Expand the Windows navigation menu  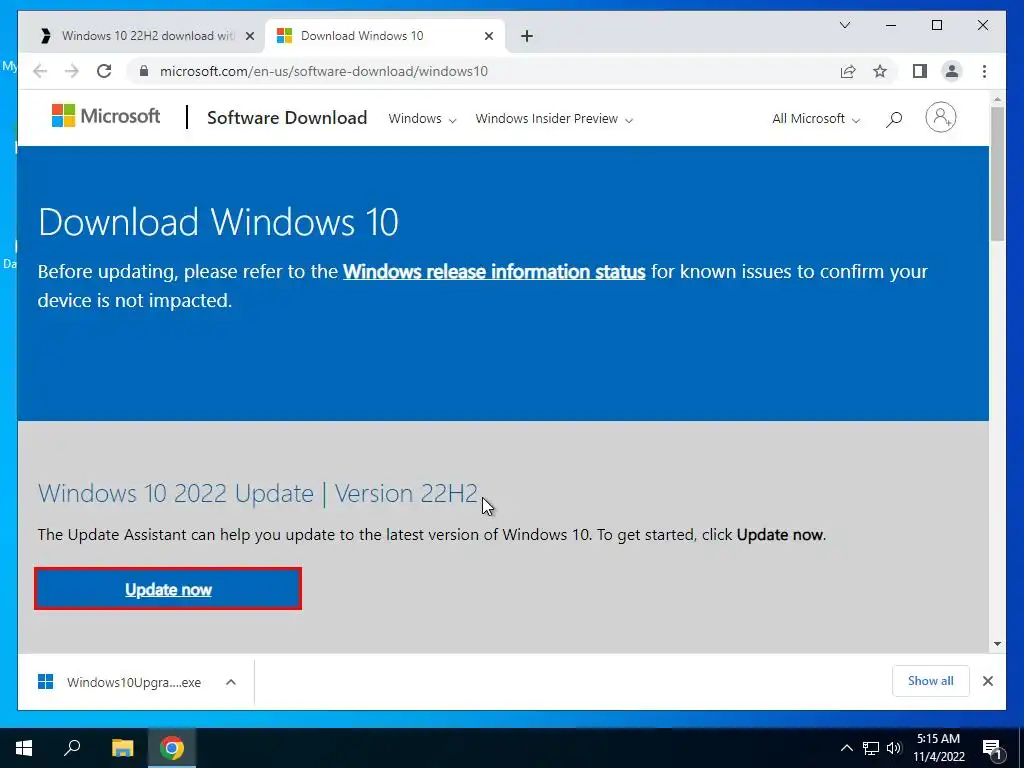coord(422,119)
